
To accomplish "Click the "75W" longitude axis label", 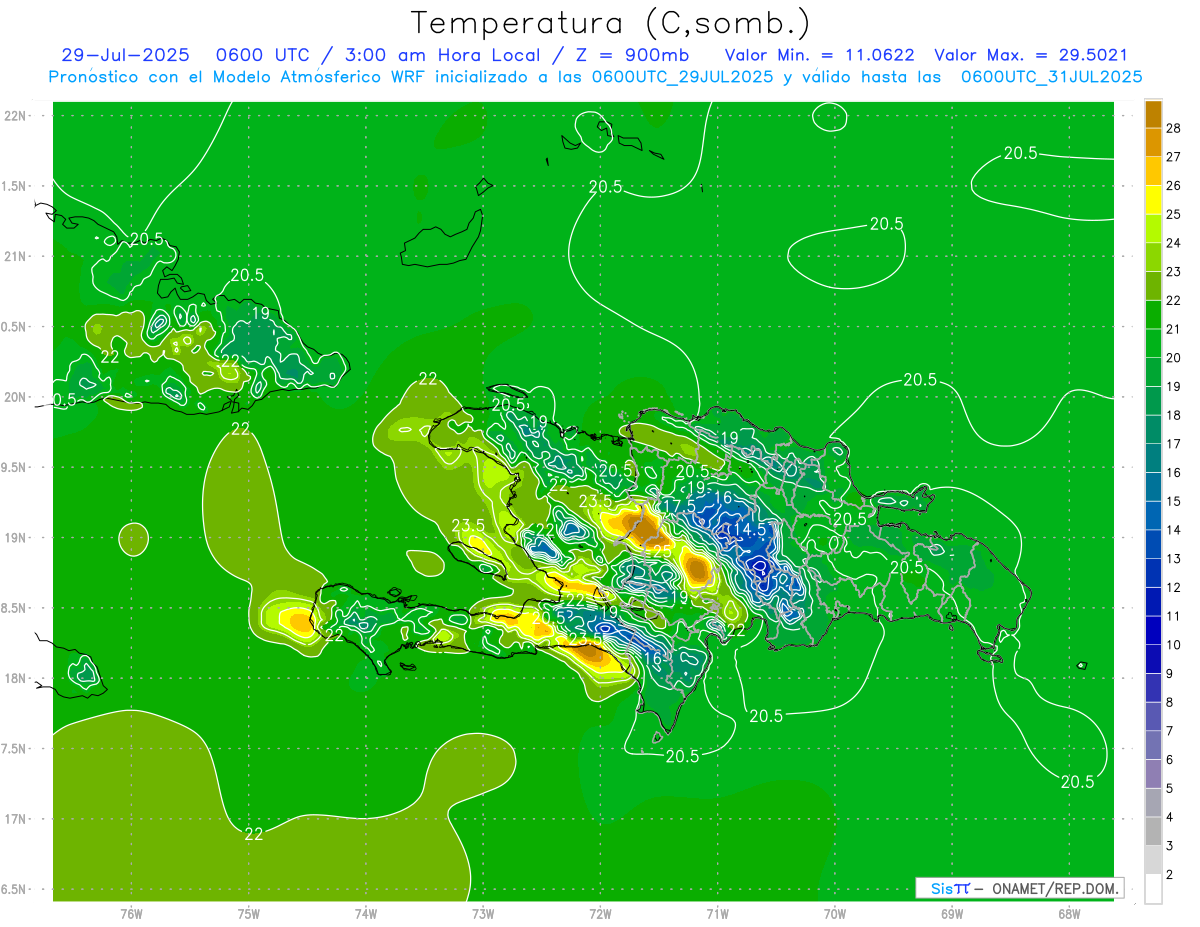I will pos(249,913).
